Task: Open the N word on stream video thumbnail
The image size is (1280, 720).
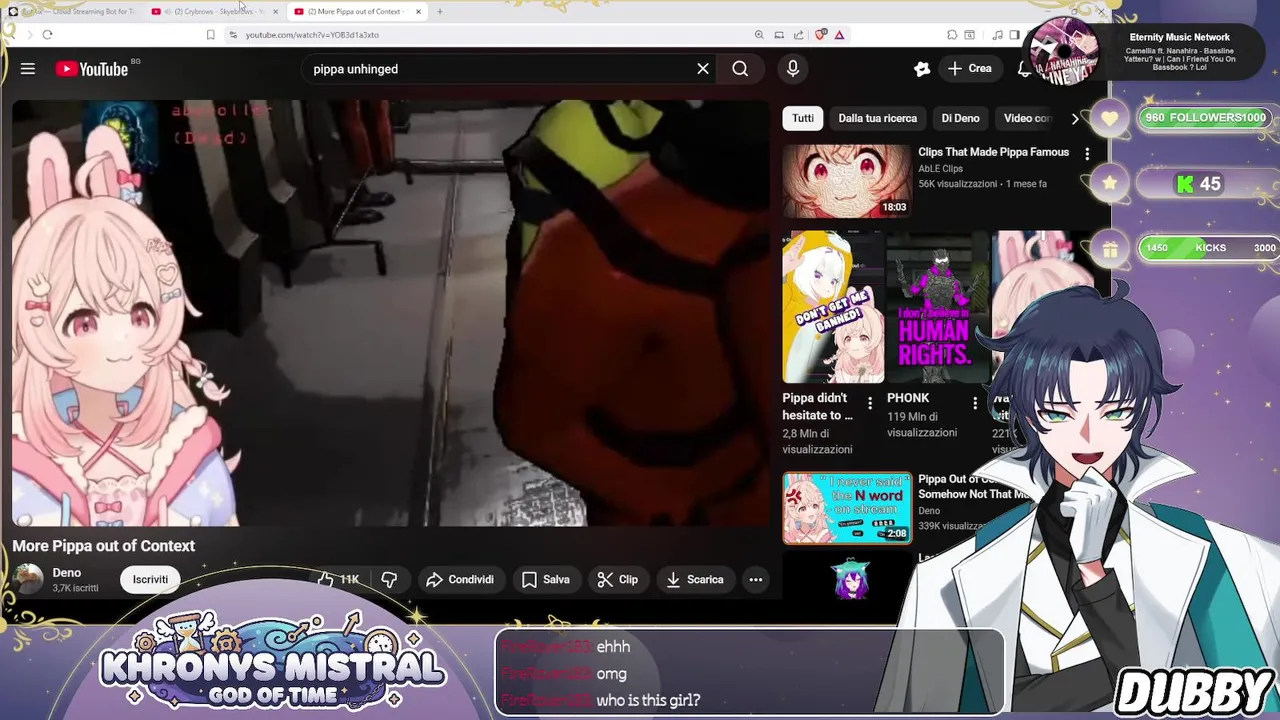Action: pos(847,508)
